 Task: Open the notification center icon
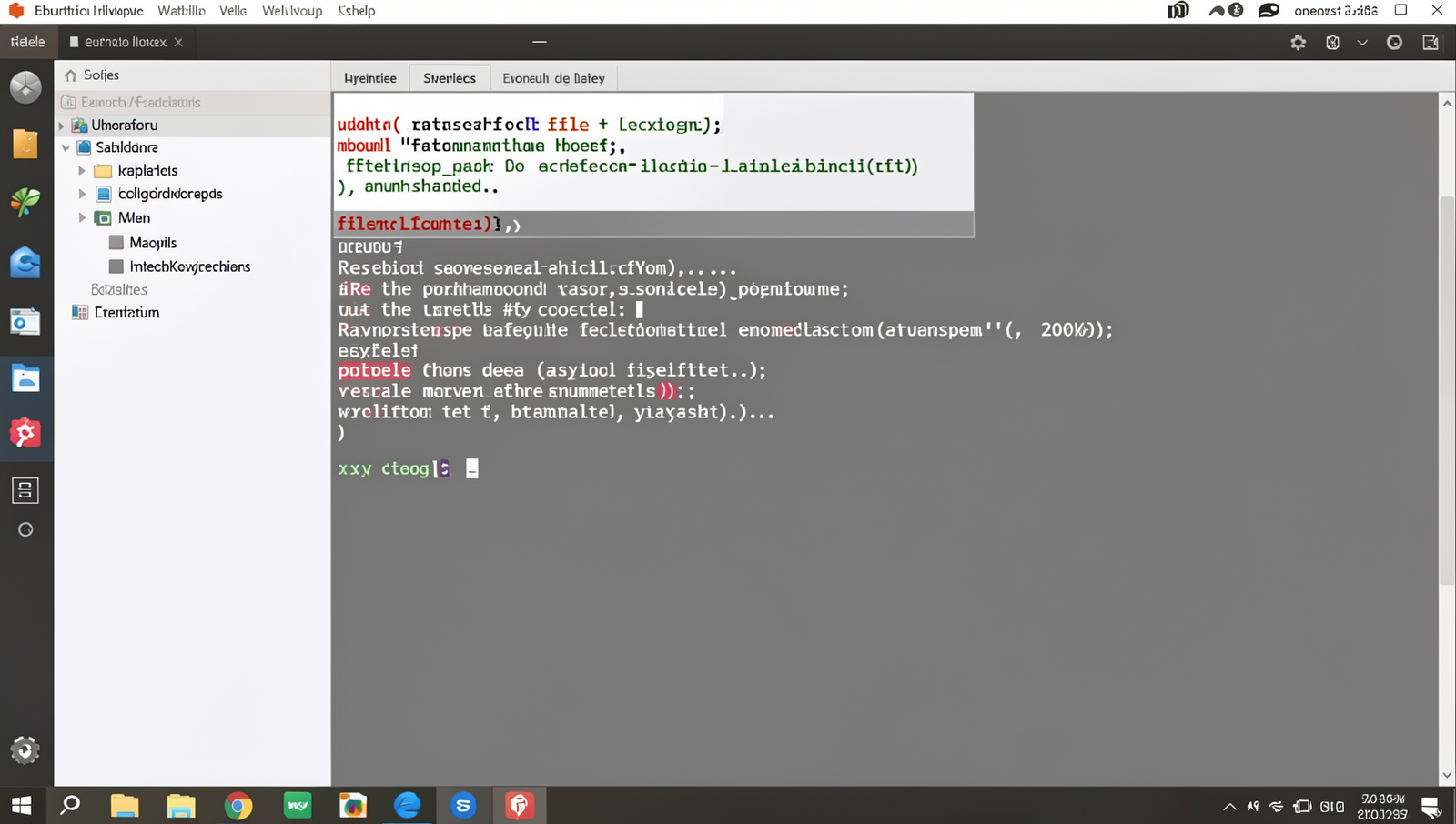click(1431, 806)
